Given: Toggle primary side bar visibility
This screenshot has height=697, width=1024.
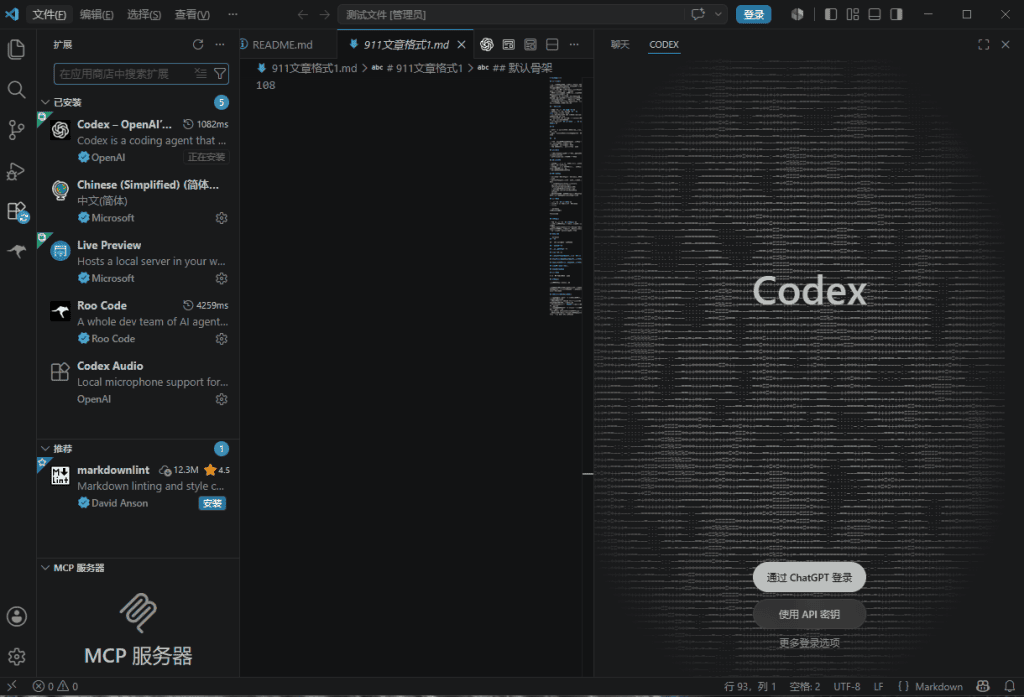Looking at the screenshot, I should (x=831, y=14).
